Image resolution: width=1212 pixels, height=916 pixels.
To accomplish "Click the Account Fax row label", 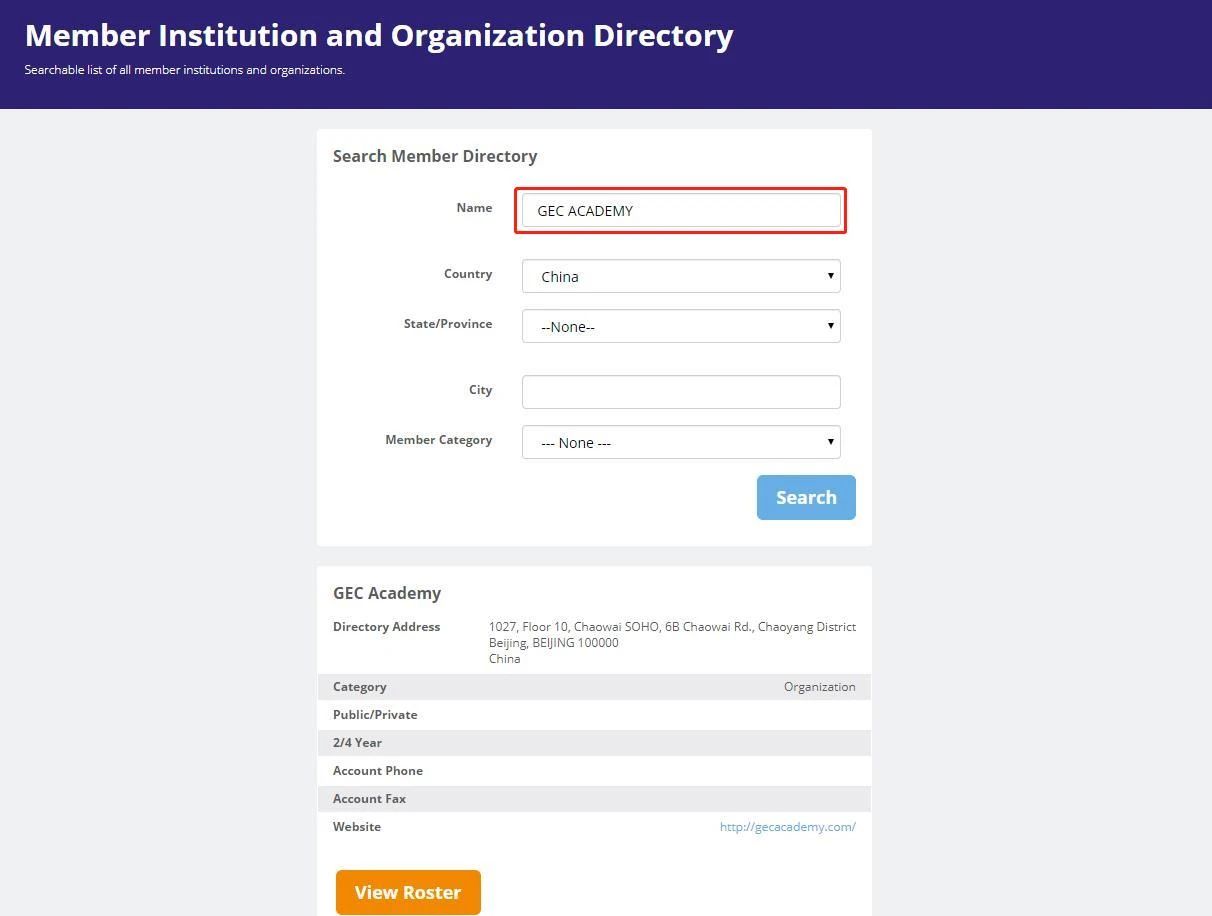I will pyautogui.click(x=369, y=799).
